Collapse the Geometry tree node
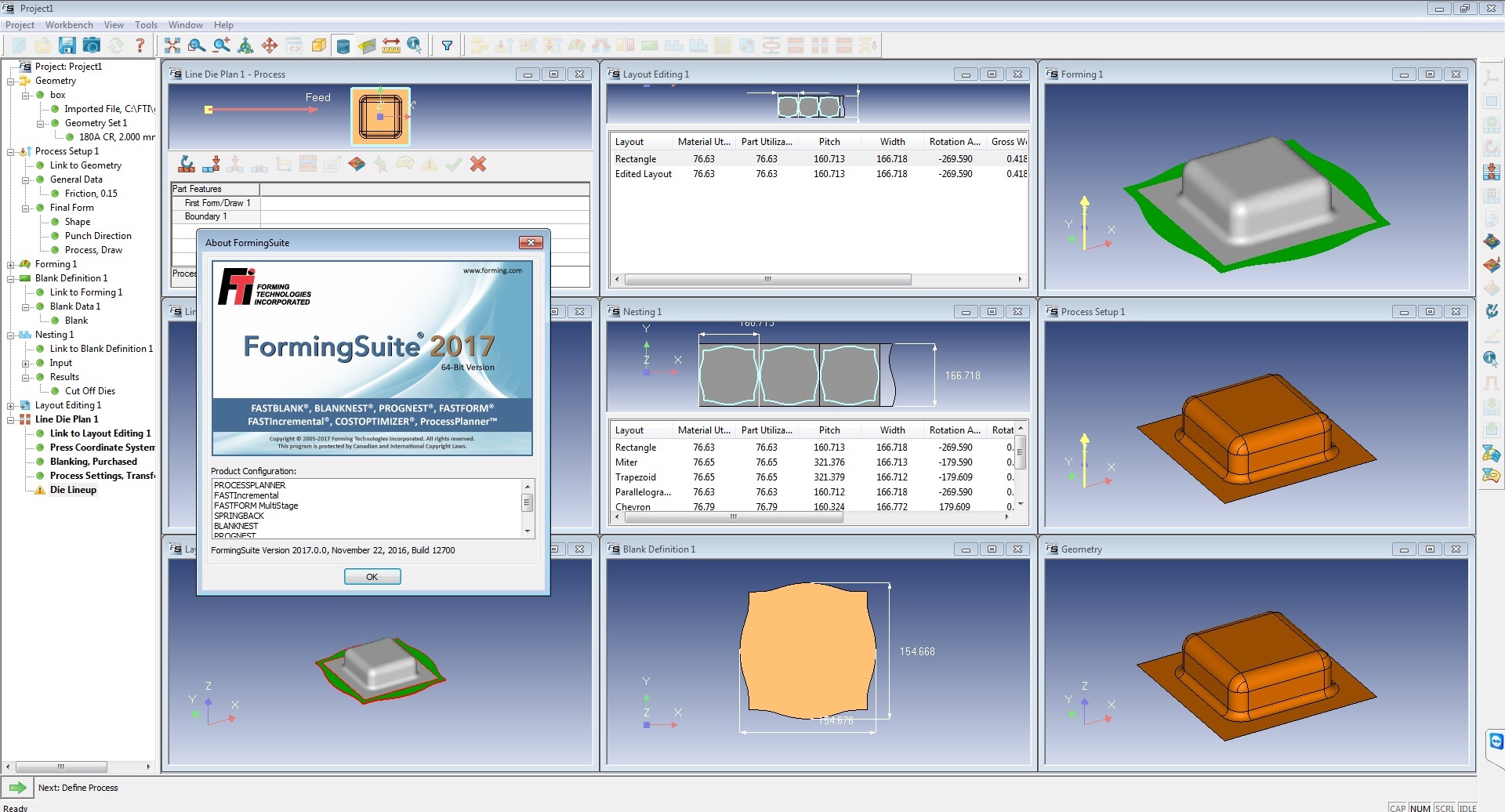1505x812 pixels. pos(11,81)
